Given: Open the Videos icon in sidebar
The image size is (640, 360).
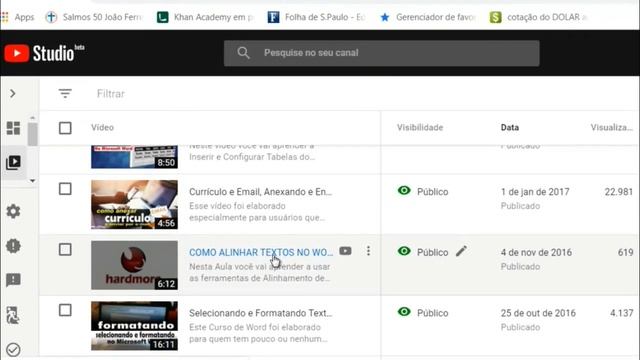Looking at the screenshot, I should (x=13, y=162).
